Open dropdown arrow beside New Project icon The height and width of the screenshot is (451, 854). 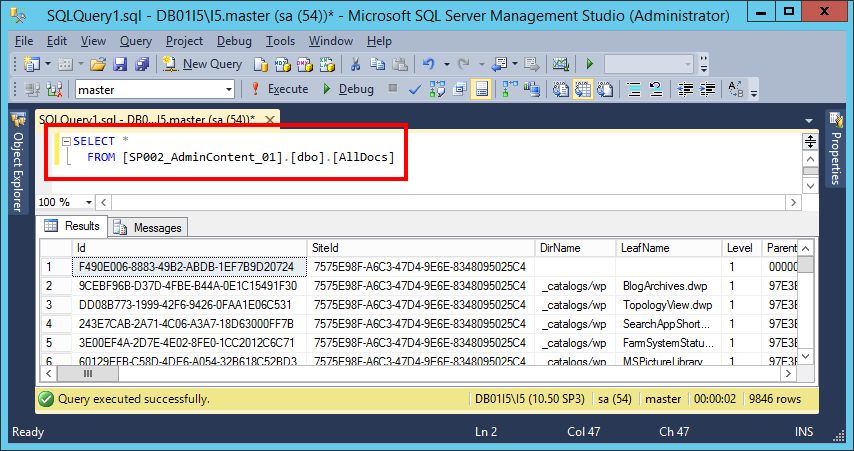tap(48, 64)
